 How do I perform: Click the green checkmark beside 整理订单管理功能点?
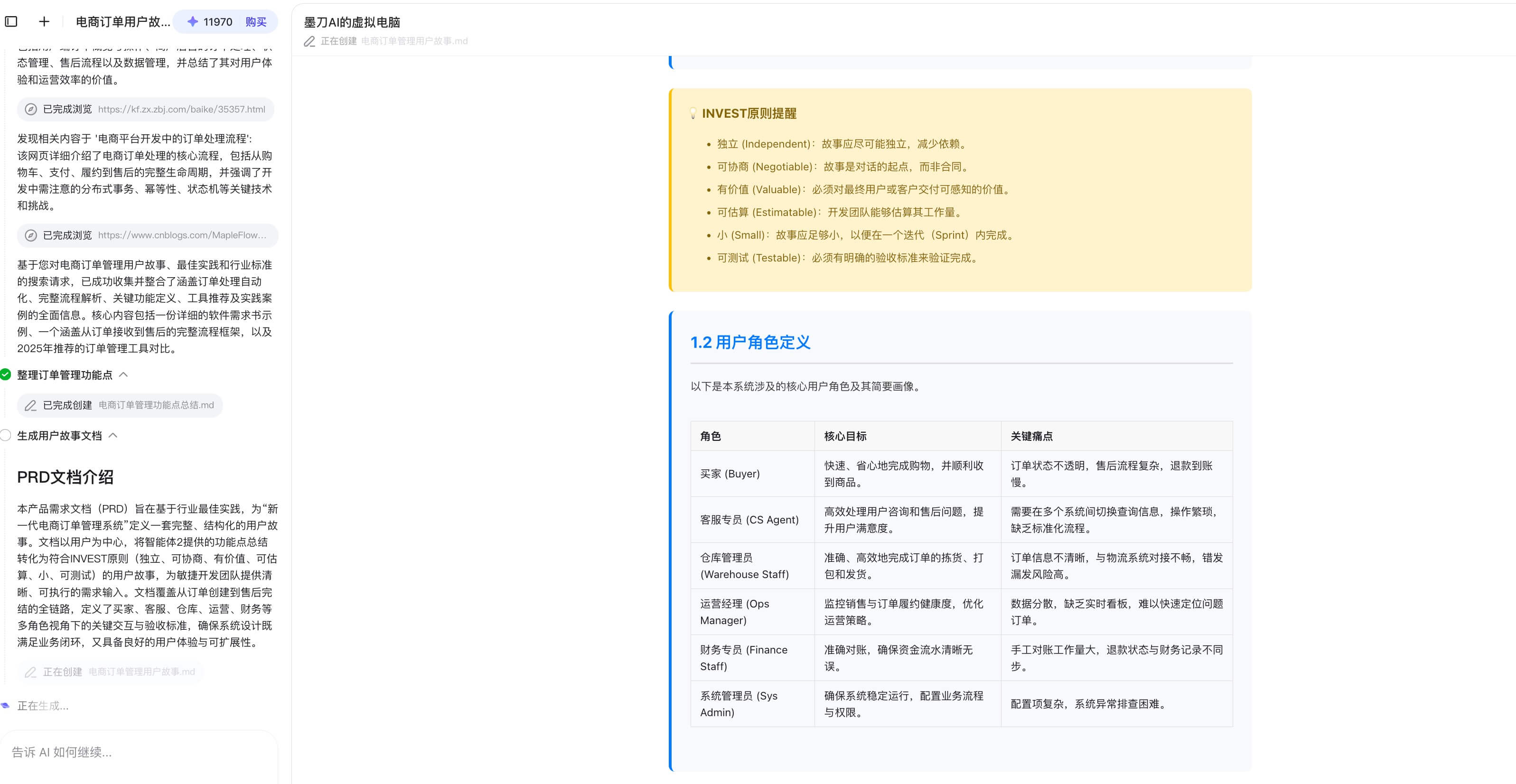pyautogui.click(x=7, y=374)
